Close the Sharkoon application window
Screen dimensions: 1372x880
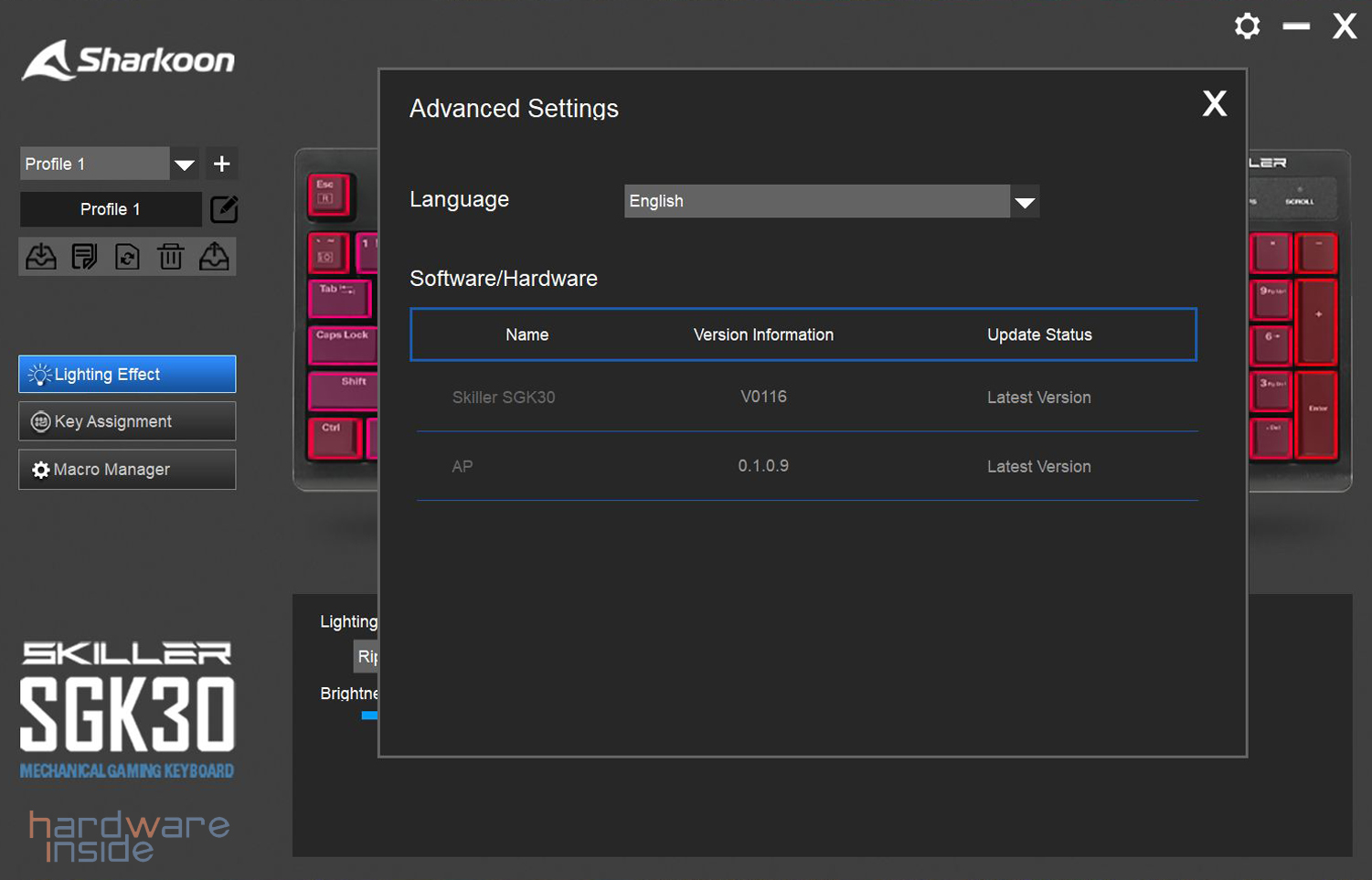click(x=1344, y=26)
